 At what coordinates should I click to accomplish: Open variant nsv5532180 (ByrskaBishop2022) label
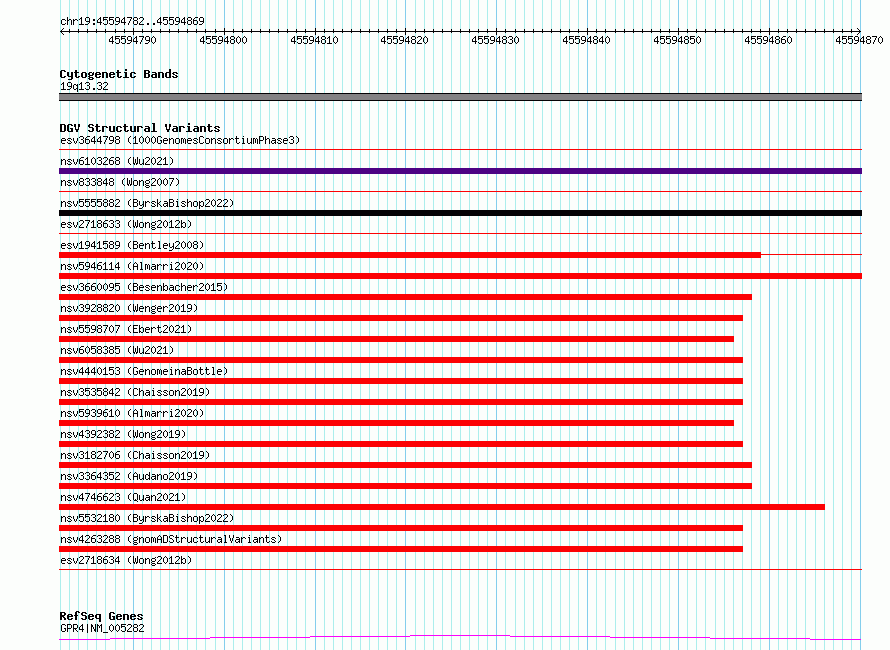[x=147, y=518]
